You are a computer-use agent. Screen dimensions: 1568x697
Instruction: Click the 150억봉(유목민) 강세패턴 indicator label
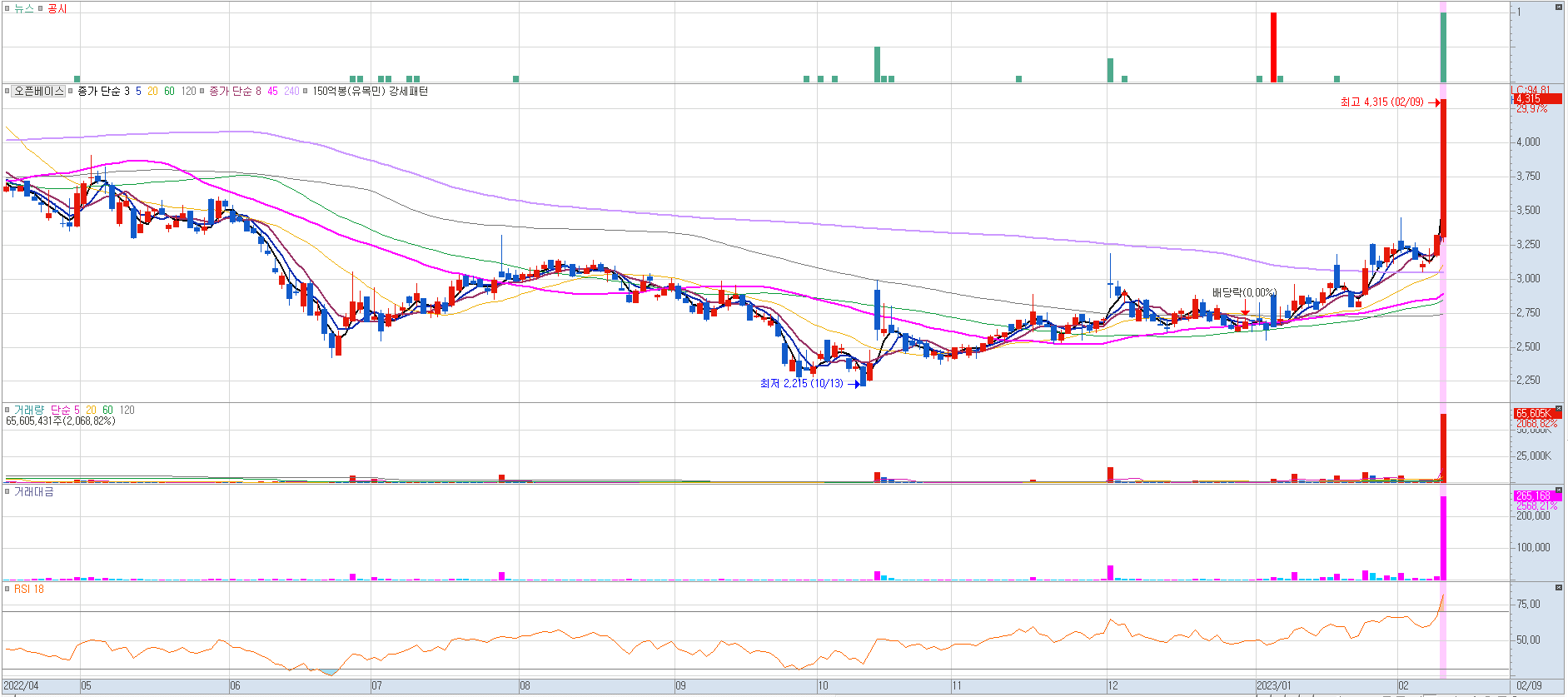370,91
